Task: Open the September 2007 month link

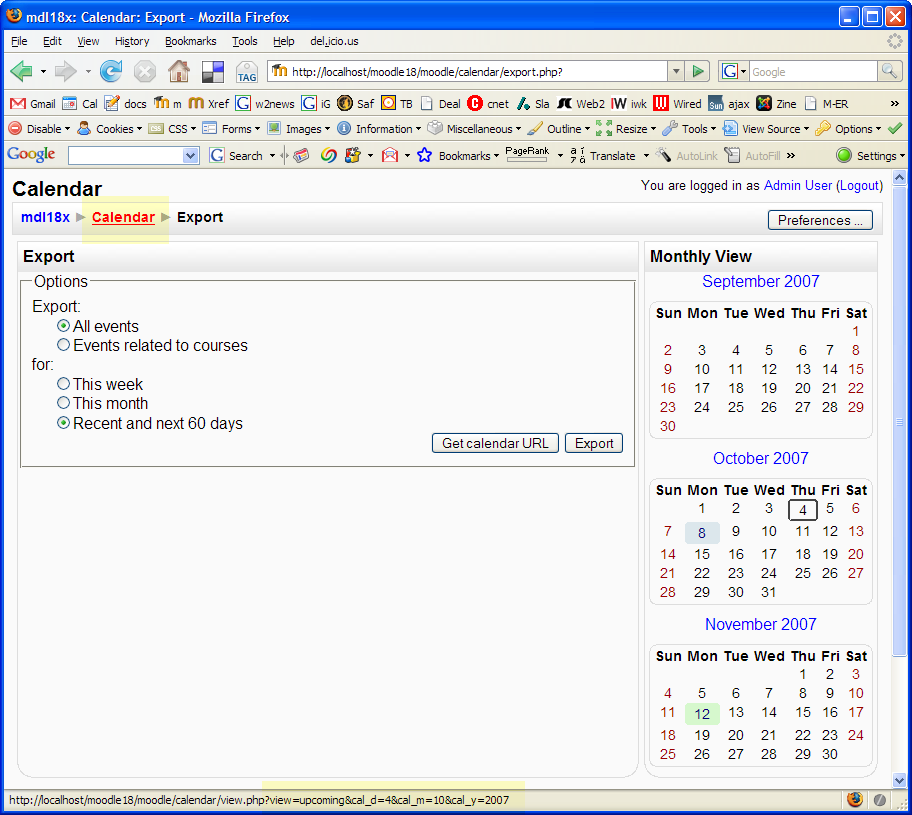Action: point(760,281)
